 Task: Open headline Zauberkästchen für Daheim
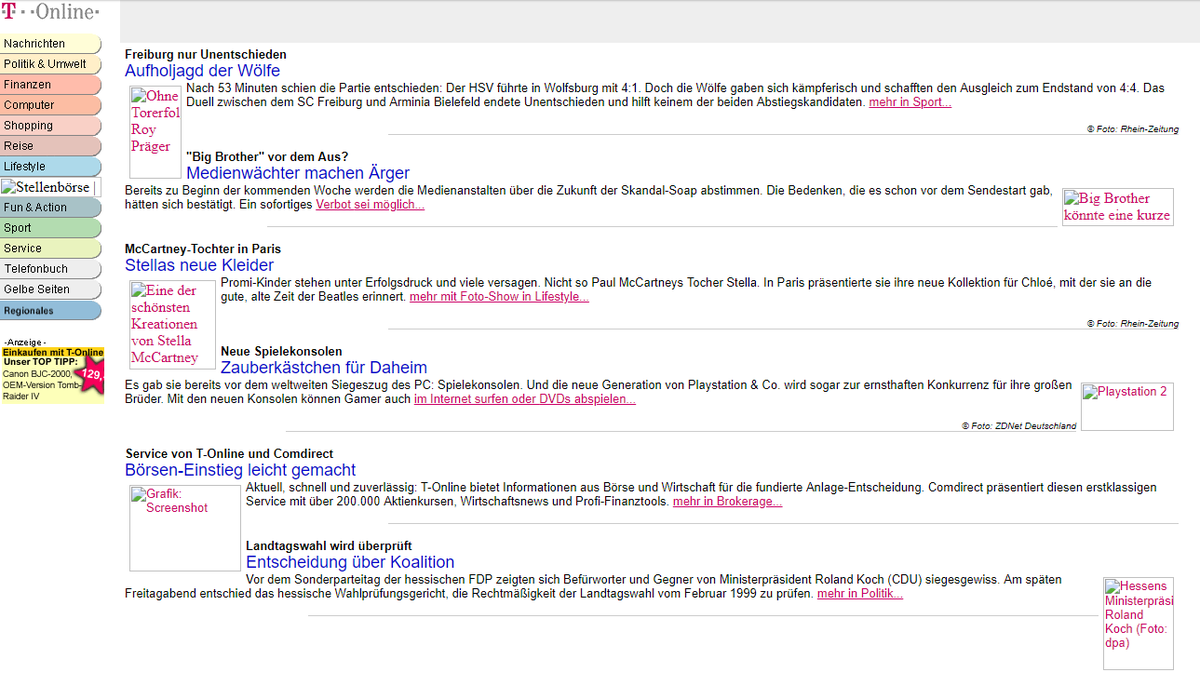(x=324, y=367)
